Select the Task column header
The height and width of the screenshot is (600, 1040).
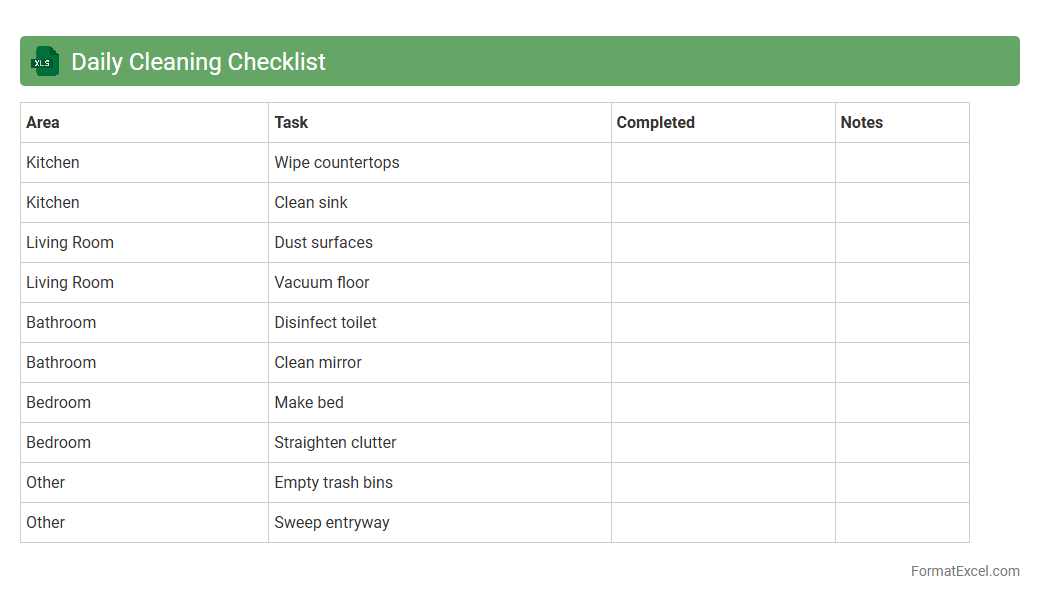click(291, 122)
